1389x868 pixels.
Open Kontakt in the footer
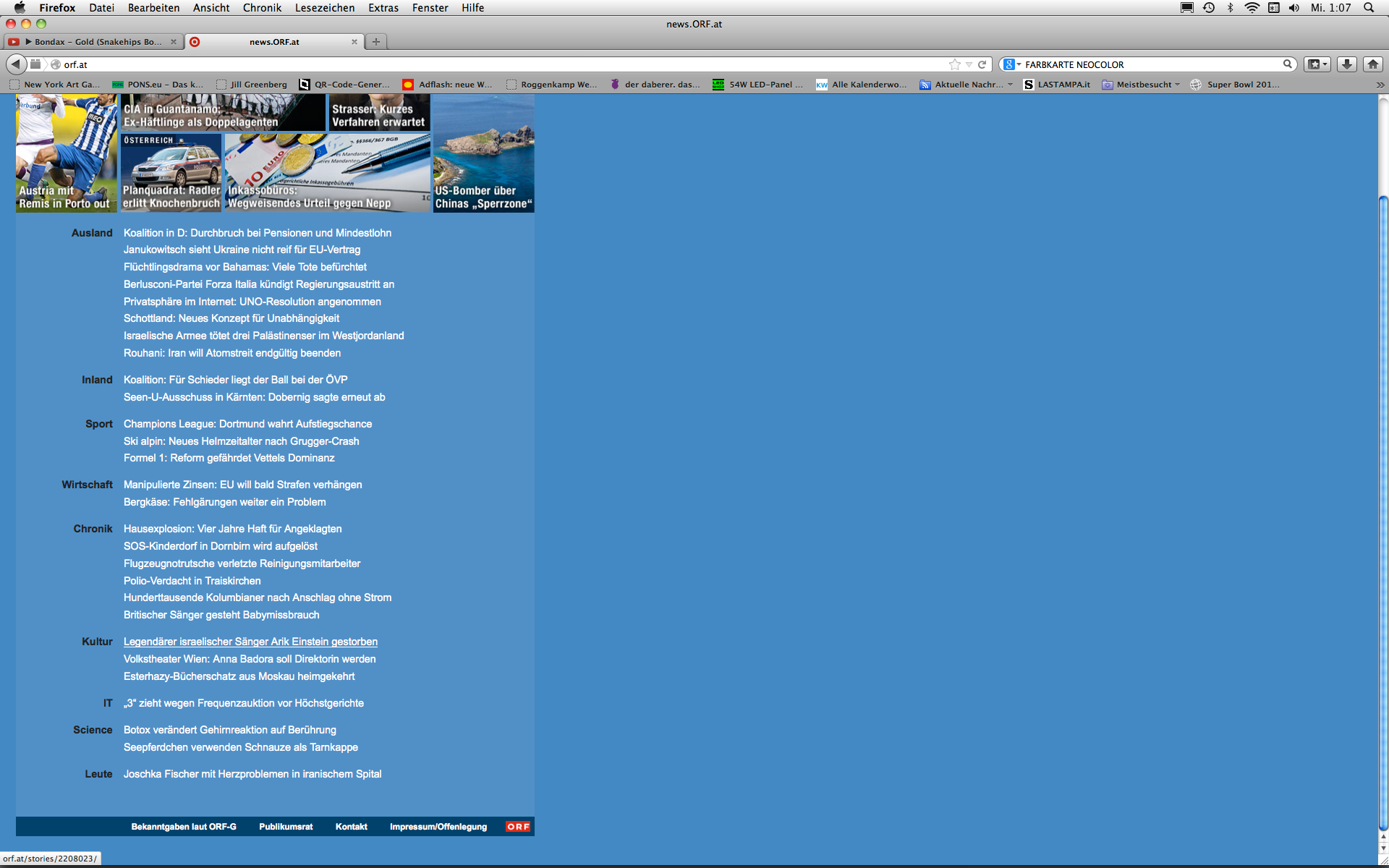(352, 827)
